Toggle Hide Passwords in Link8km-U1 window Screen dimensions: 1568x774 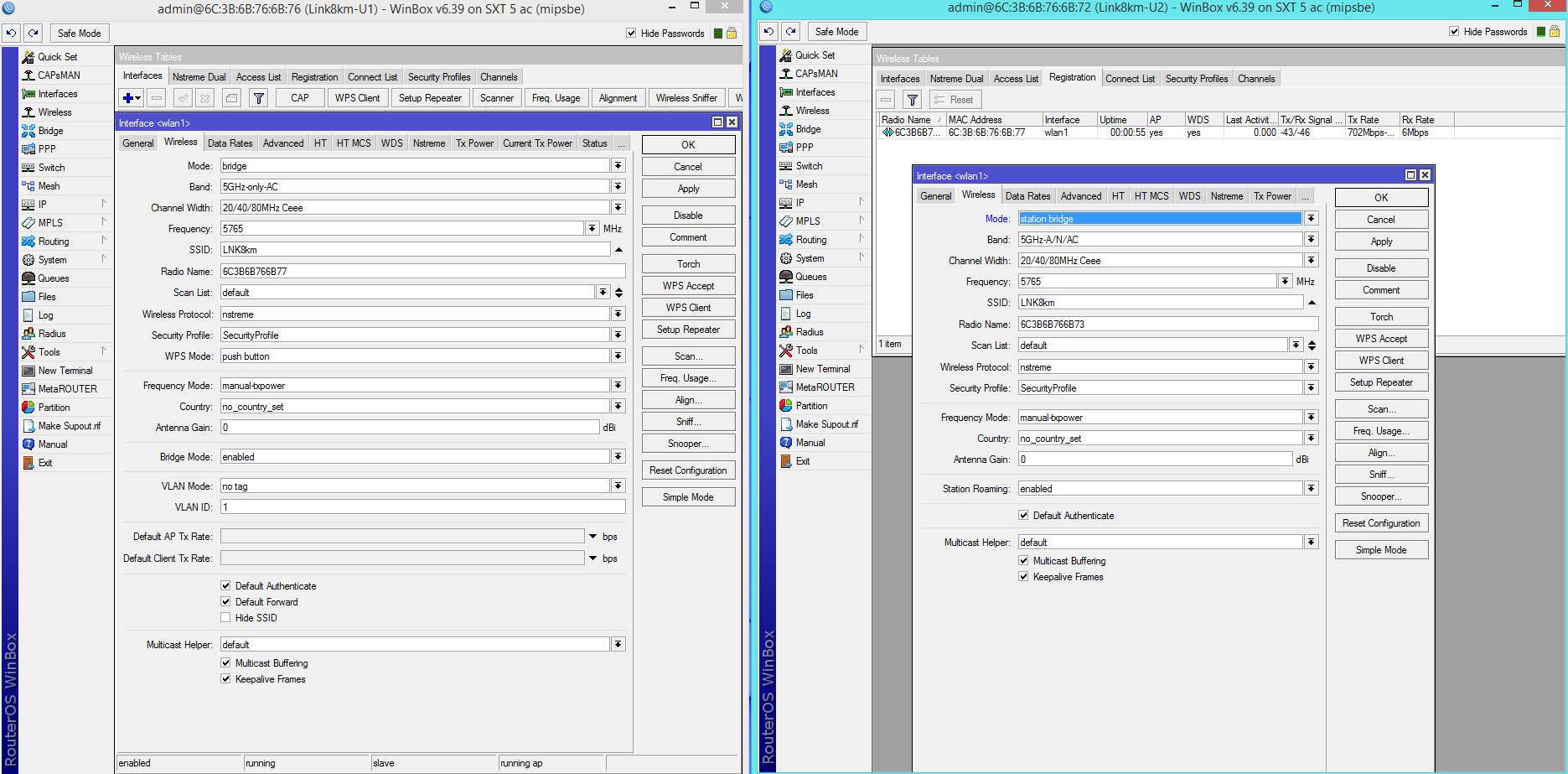point(631,34)
